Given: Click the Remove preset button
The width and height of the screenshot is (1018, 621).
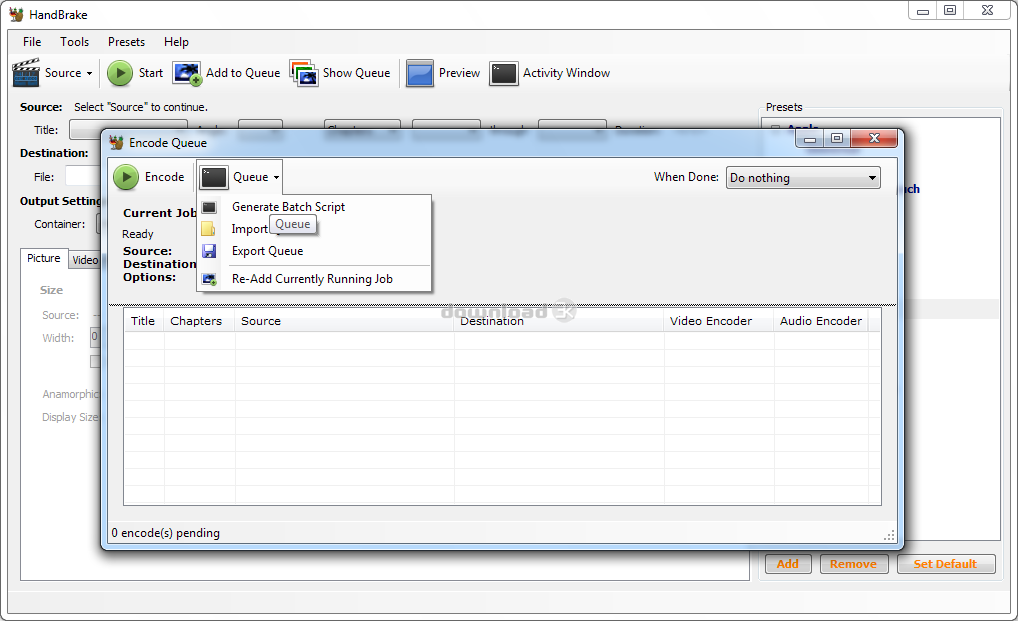Looking at the screenshot, I should 853,564.
